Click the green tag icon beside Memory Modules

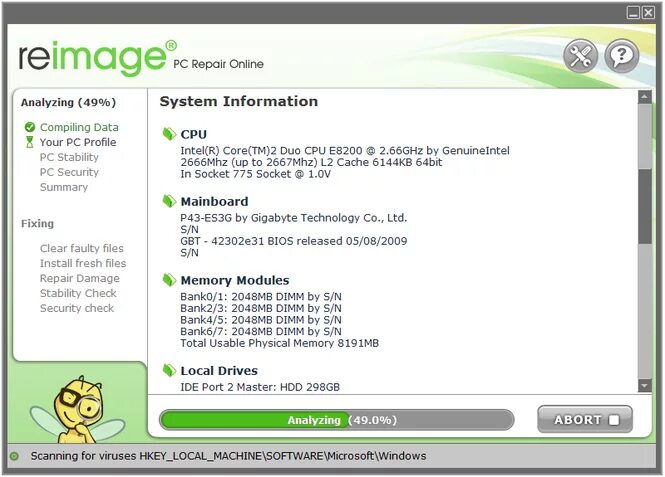click(x=169, y=280)
